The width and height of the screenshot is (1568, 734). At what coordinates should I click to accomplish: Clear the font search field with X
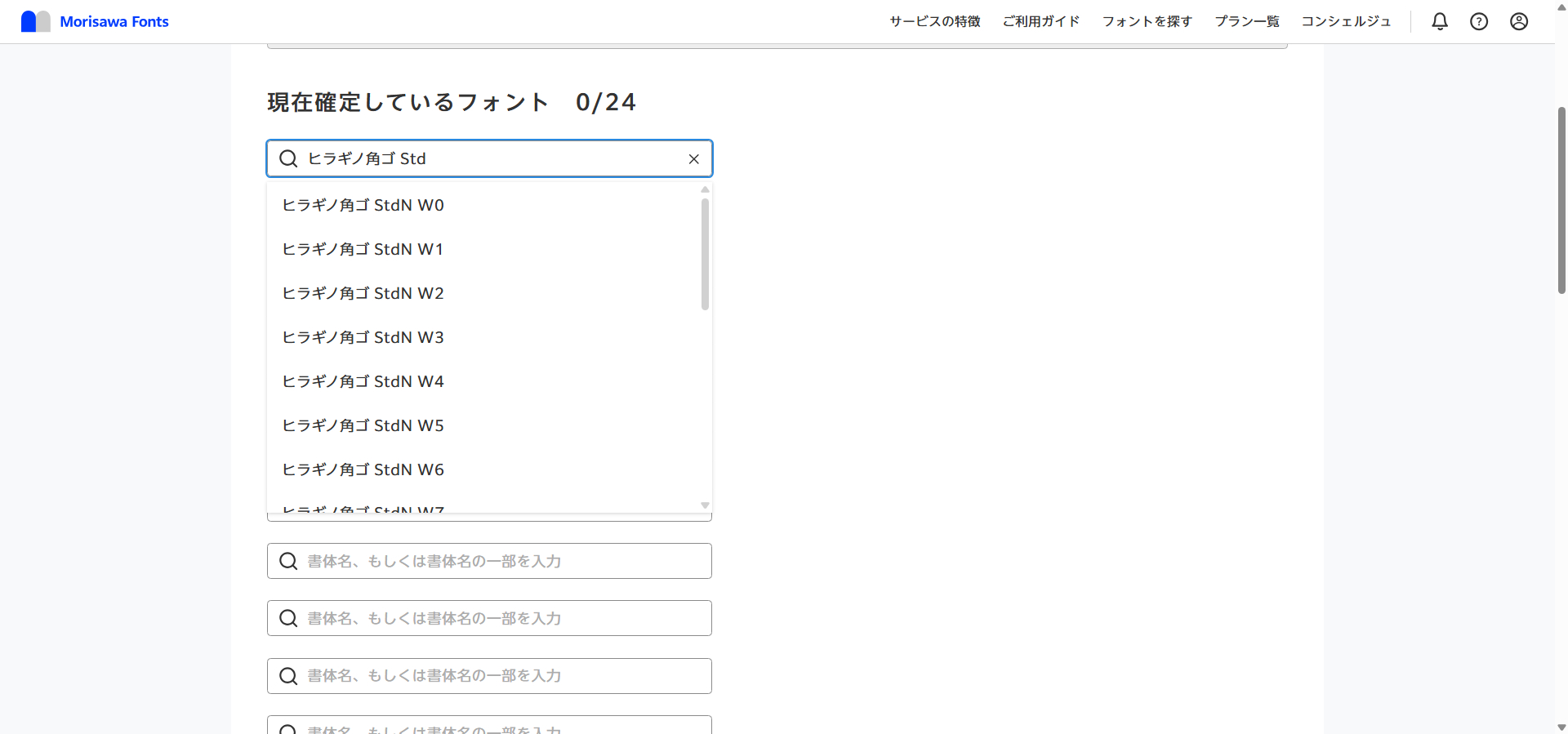click(694, 159)
